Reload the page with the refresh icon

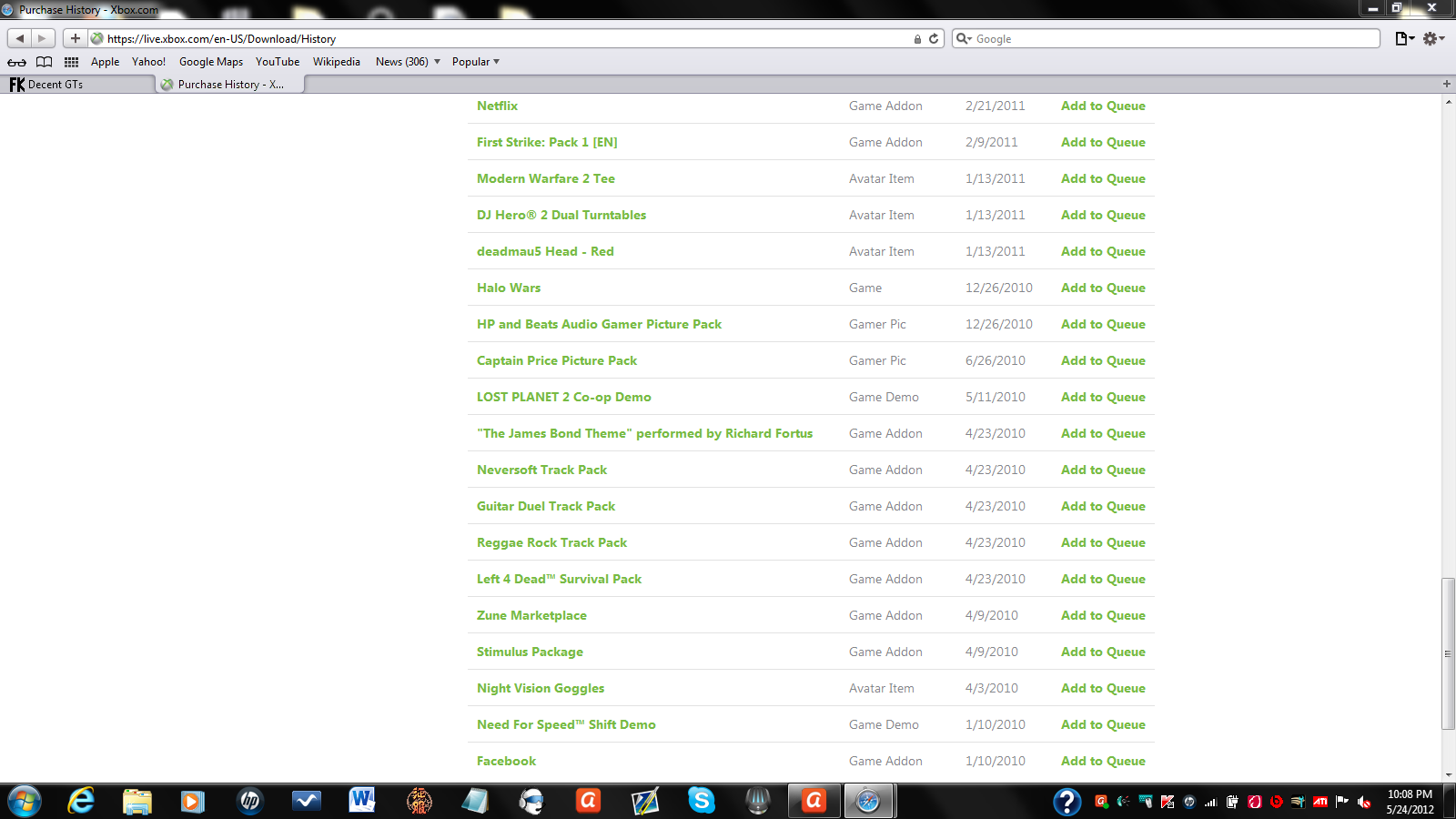click(934, 39)
